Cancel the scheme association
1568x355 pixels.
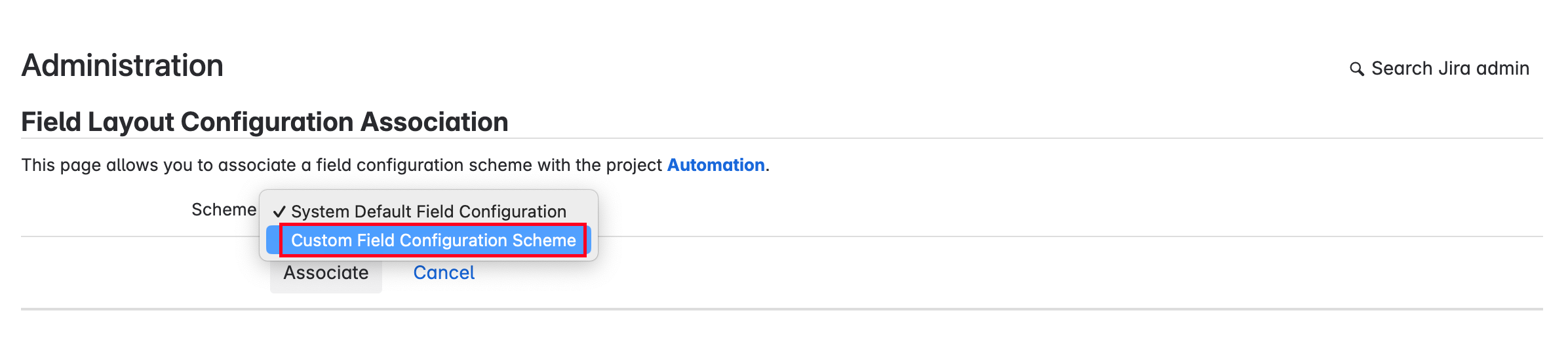tap(444, 273)
